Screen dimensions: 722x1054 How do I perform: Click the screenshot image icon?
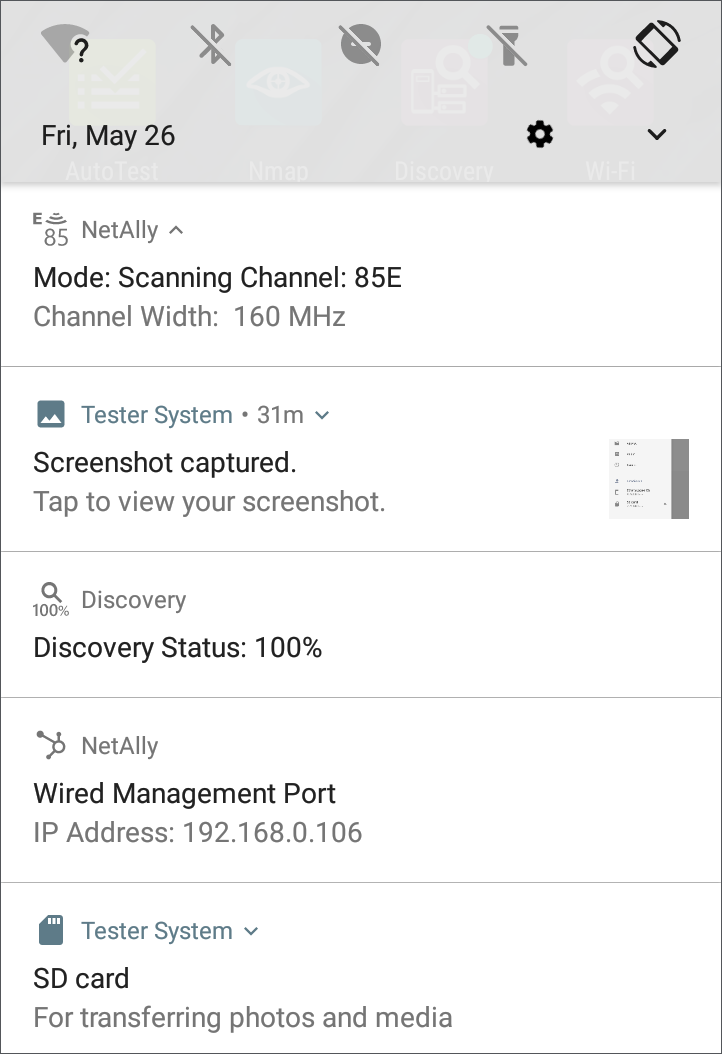[51, 414]
